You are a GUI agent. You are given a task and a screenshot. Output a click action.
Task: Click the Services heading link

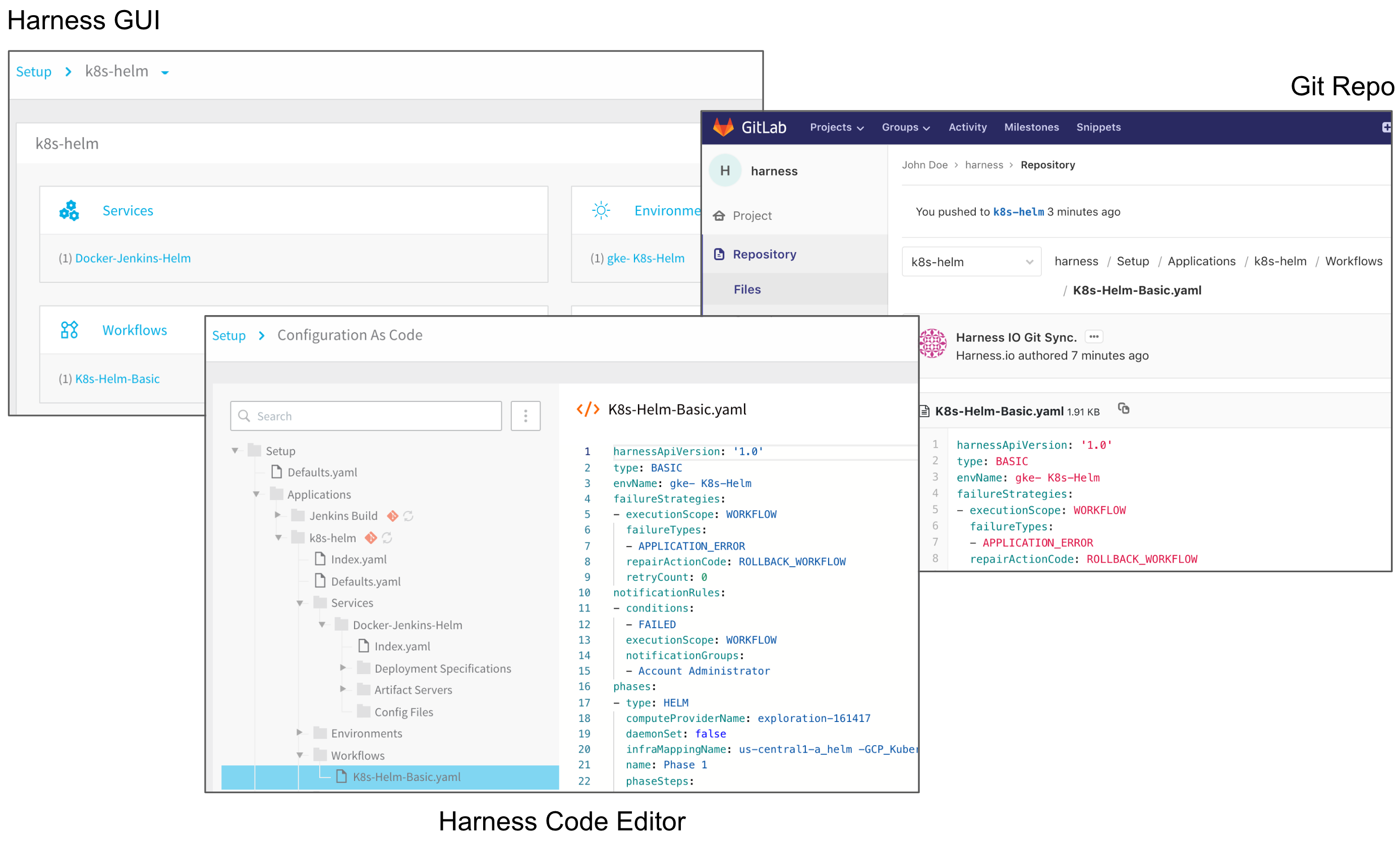coord(128,211)
